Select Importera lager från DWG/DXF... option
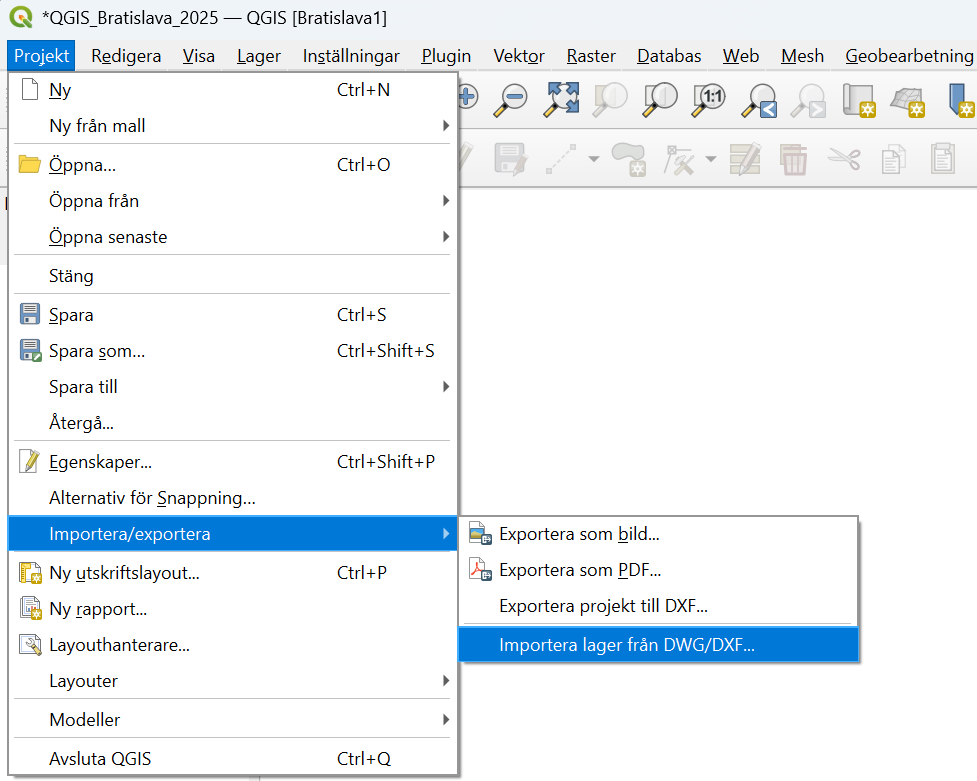This screenshot has width=977, height=781. coord(659,644)
